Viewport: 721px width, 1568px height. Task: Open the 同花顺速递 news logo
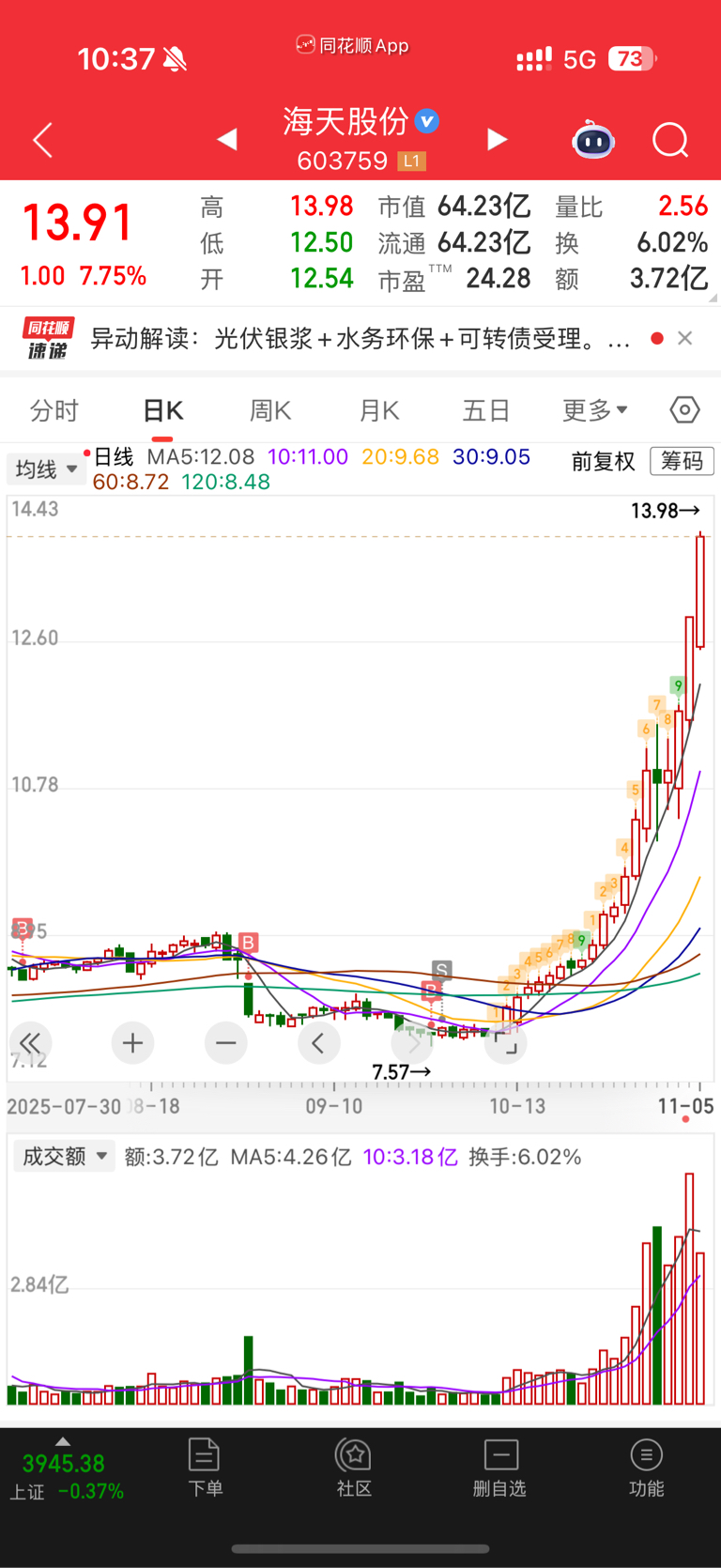(x=48, y=339)
